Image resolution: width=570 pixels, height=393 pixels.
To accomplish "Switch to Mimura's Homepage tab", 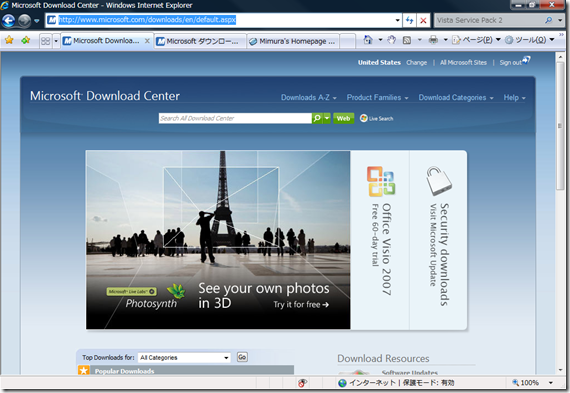I will pos(293,41).
